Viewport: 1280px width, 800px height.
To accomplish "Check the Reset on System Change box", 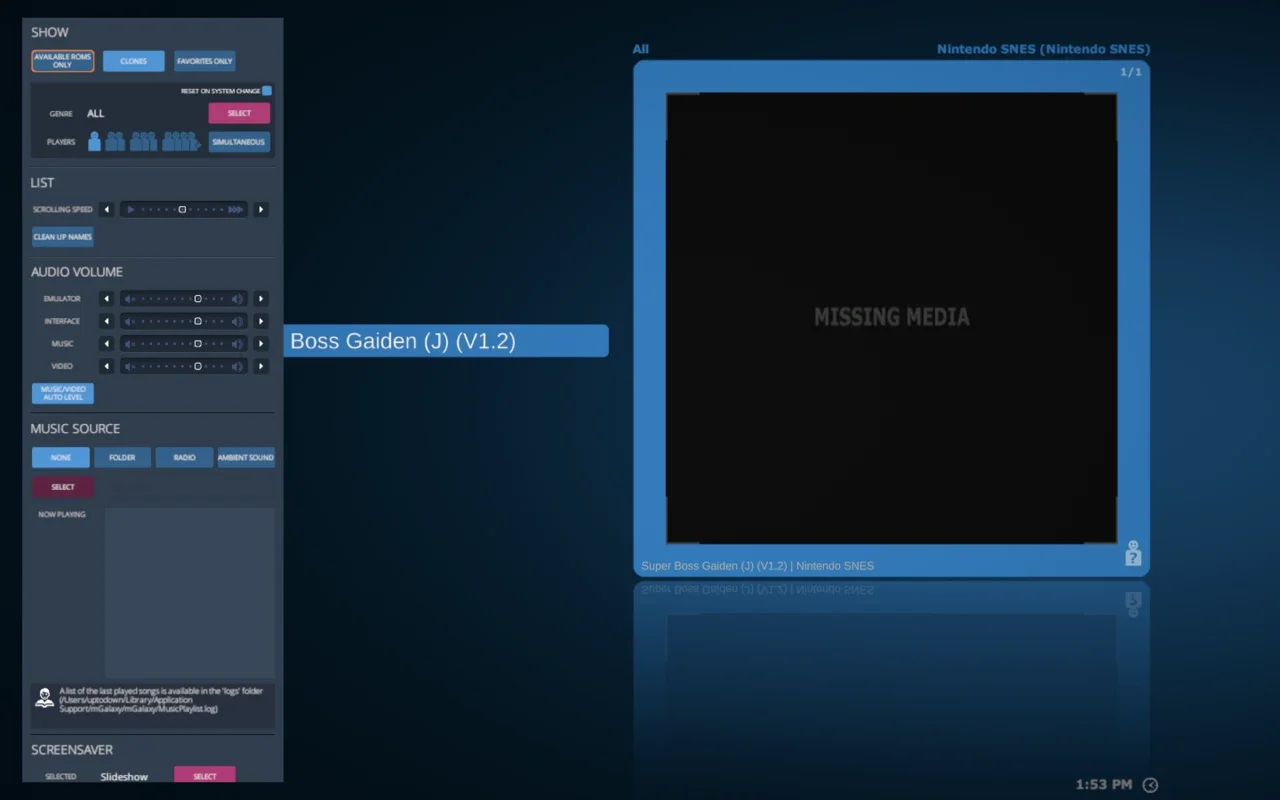I will [x=267, y=91].
